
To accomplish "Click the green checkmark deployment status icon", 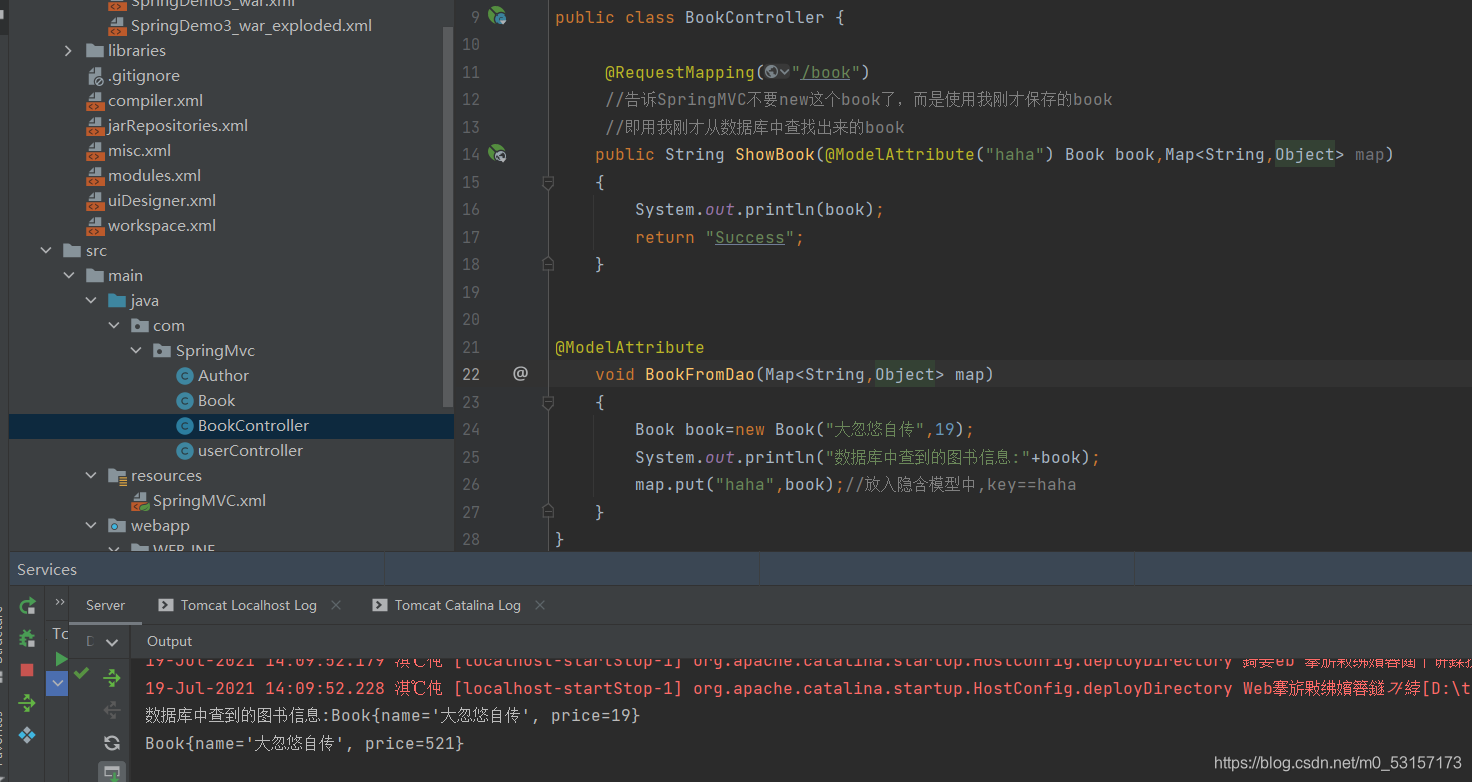I will tap(82, 673).
